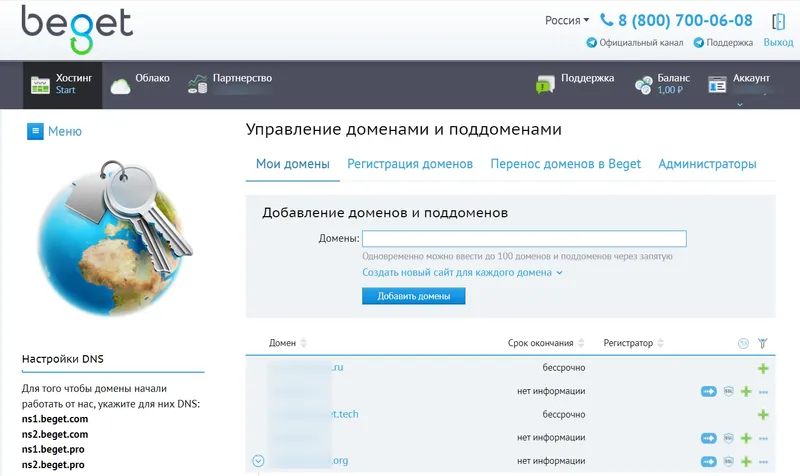The width and height of the screenshot is (800, 476).
Task: Click нет информации in the .org row
Action: [551, 461]
